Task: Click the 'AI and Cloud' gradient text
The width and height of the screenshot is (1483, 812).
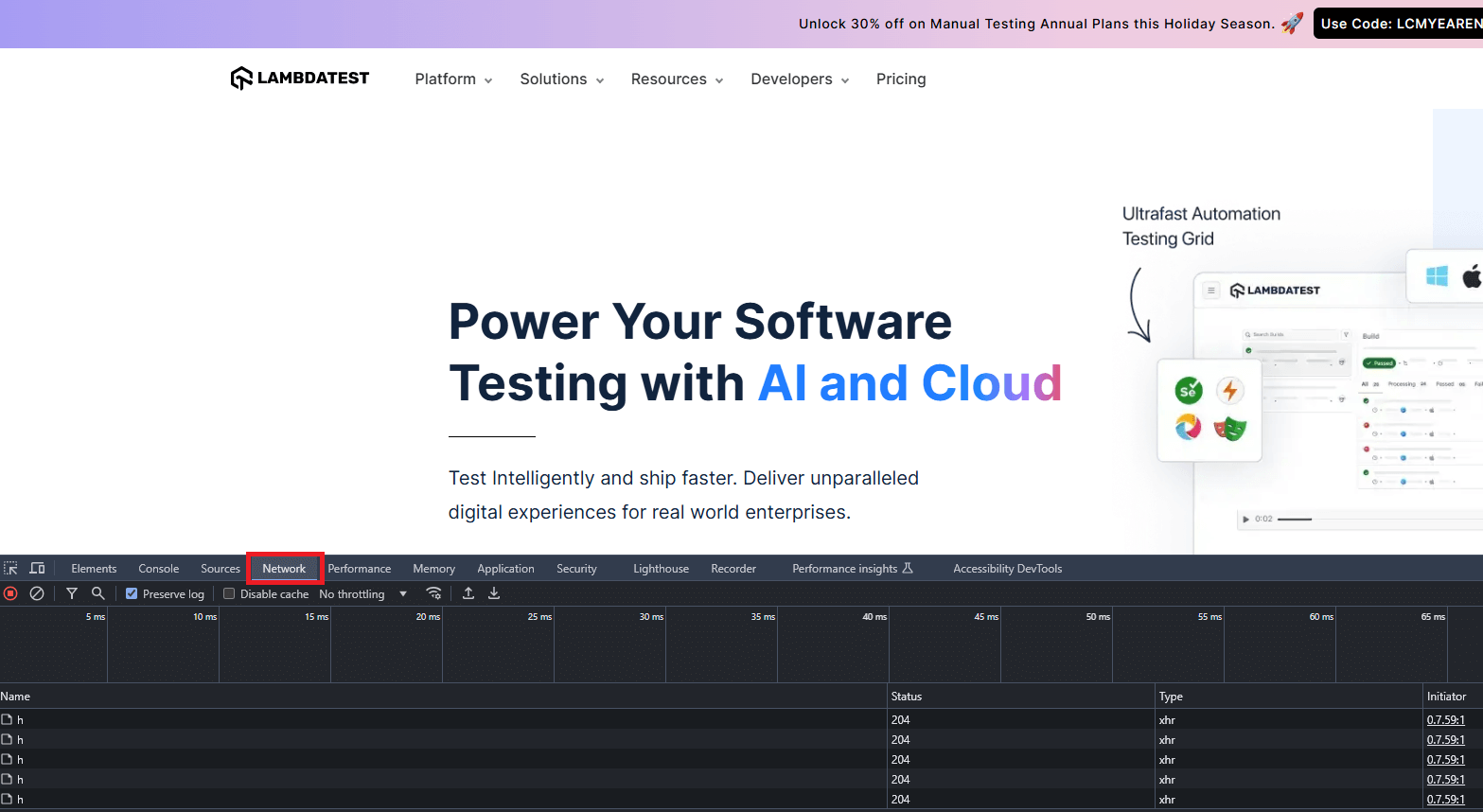Action: (x=910, y=383)
